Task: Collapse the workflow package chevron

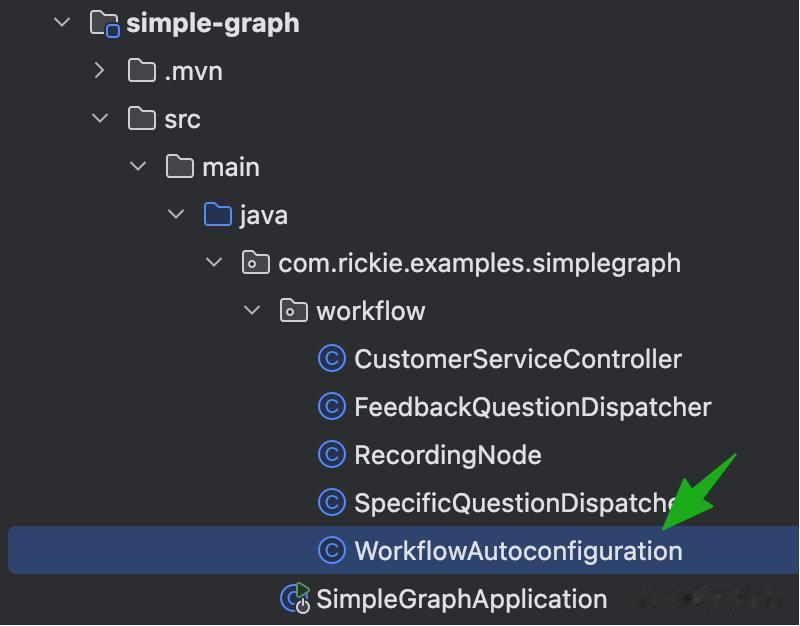Action: coord(252,311)
